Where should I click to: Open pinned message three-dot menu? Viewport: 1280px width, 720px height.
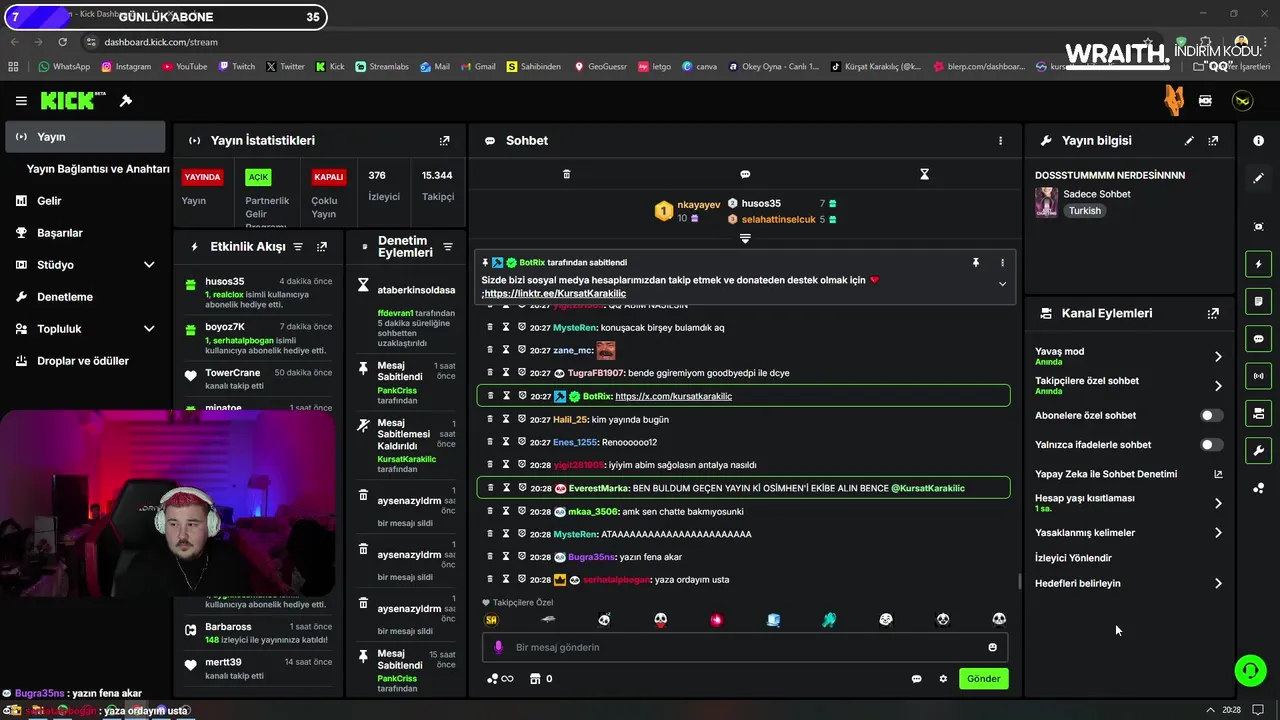(x=1002, y=263)
